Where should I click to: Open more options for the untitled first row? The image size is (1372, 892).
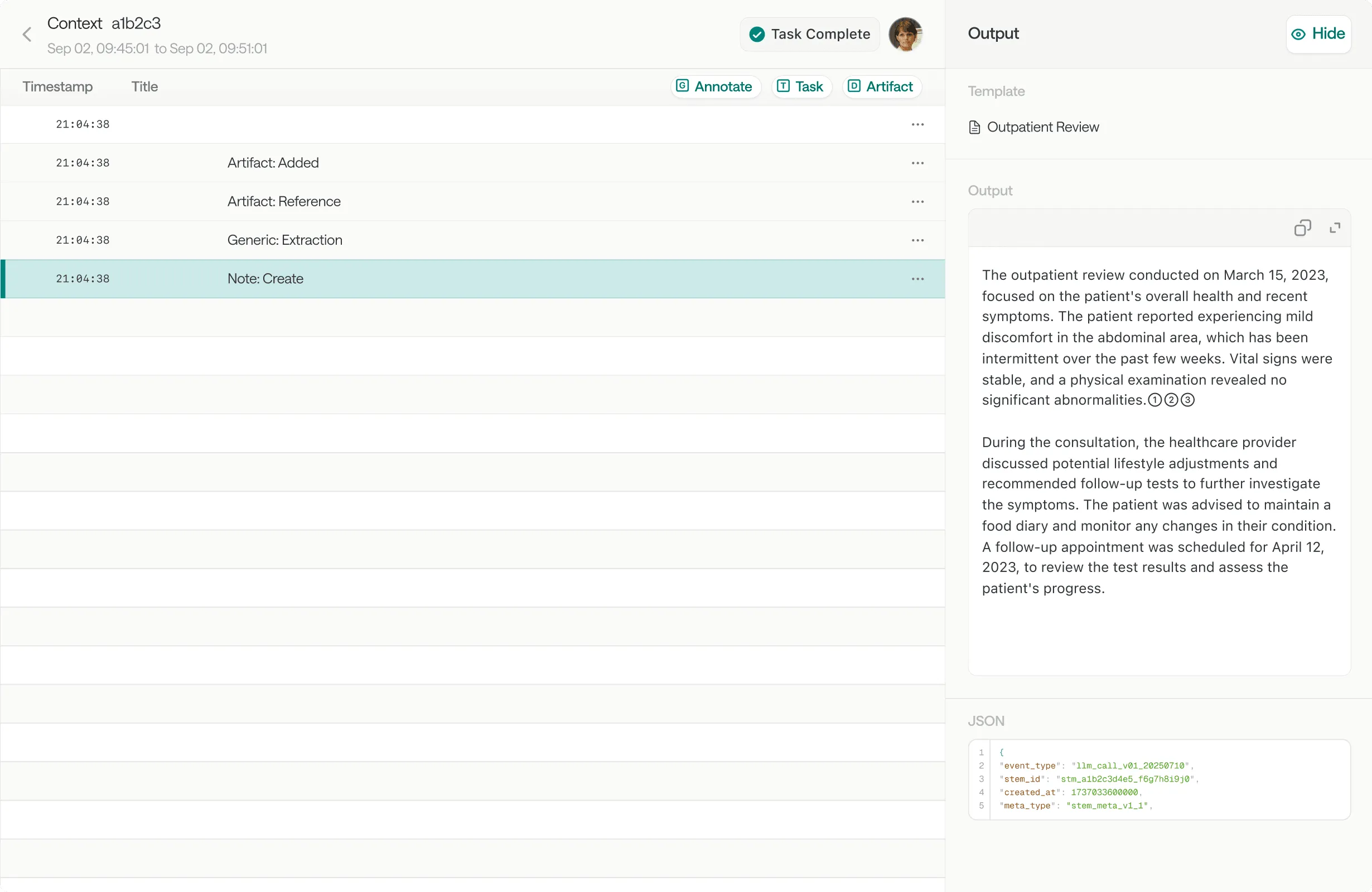coord(918,124)
